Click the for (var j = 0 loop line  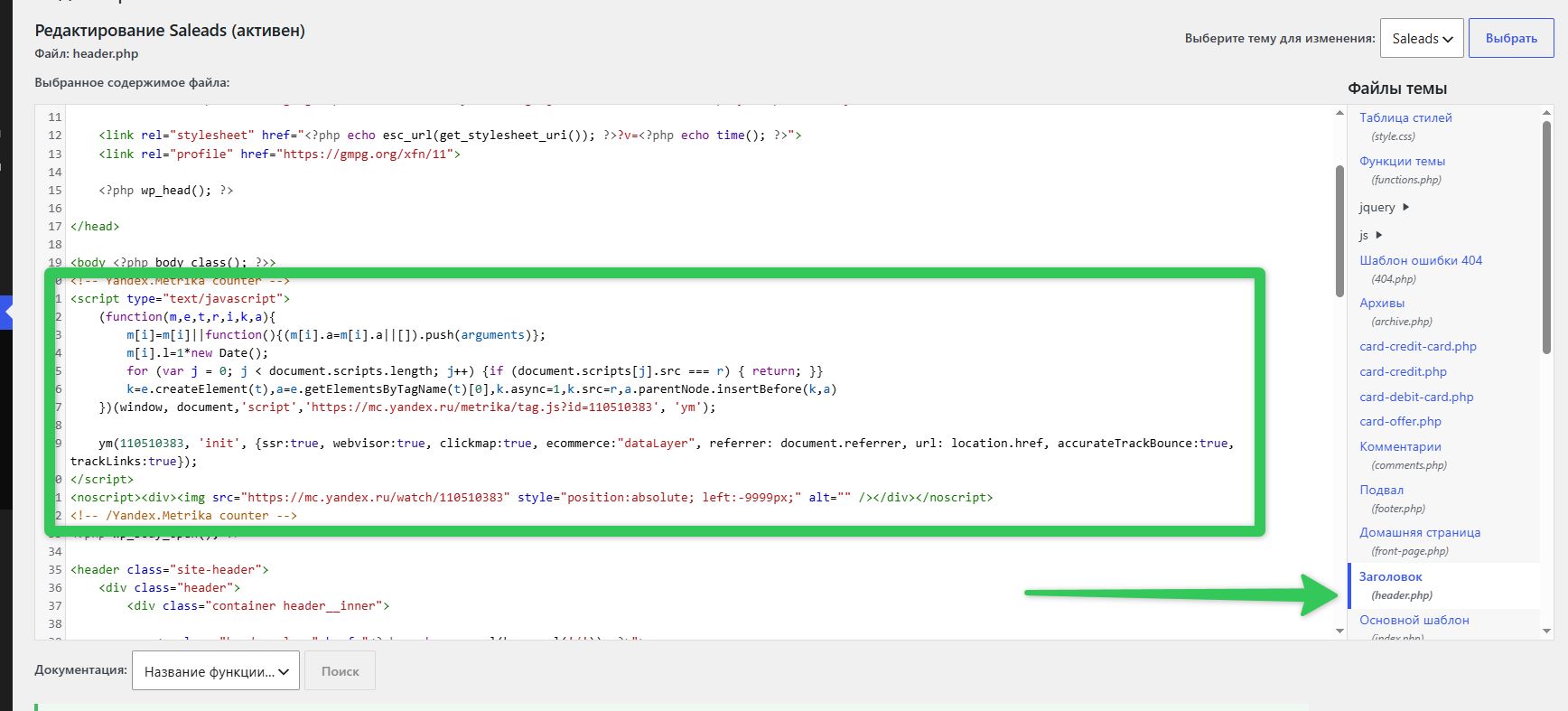click(x=475, y=370)
